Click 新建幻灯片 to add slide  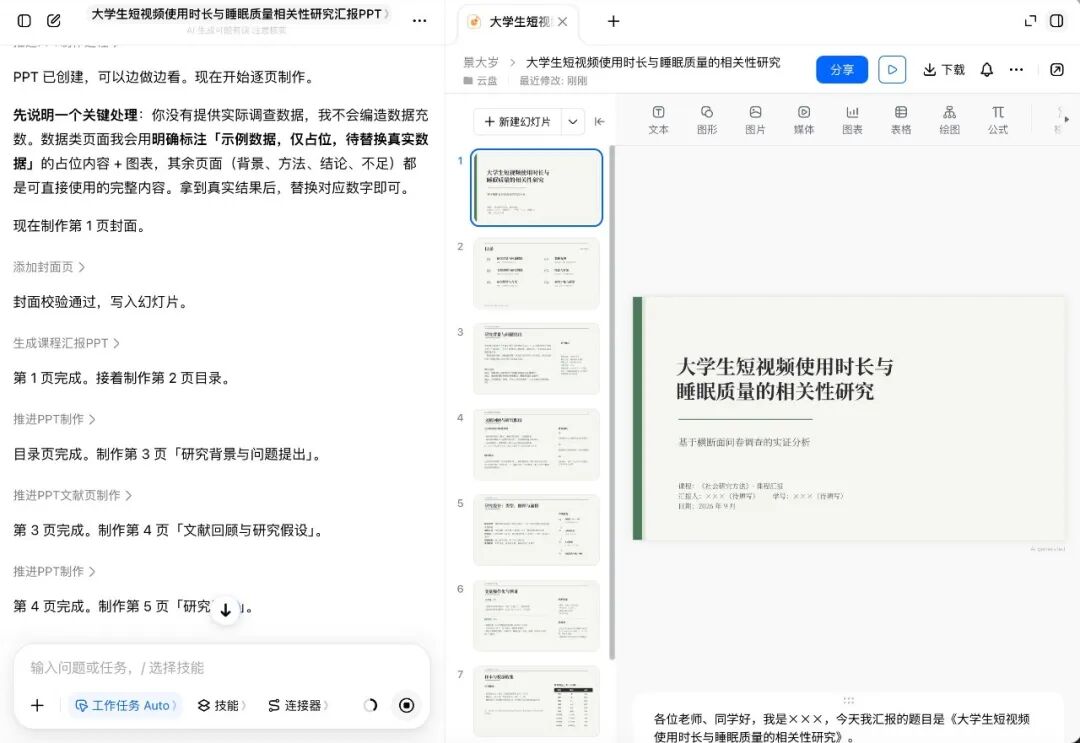pos(518,122)
